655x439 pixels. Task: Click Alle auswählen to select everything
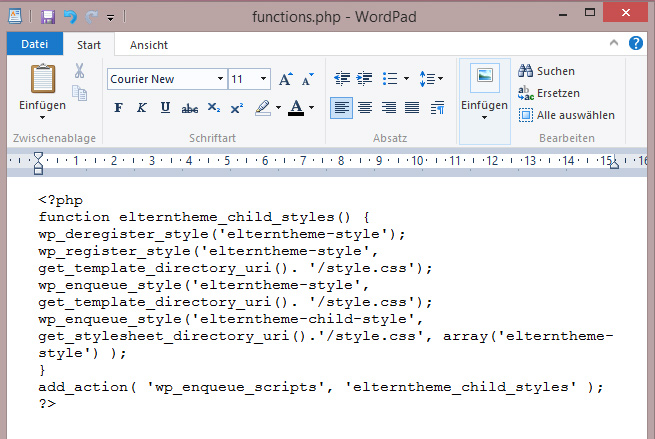pyautogui.click(x=566, y=115)
